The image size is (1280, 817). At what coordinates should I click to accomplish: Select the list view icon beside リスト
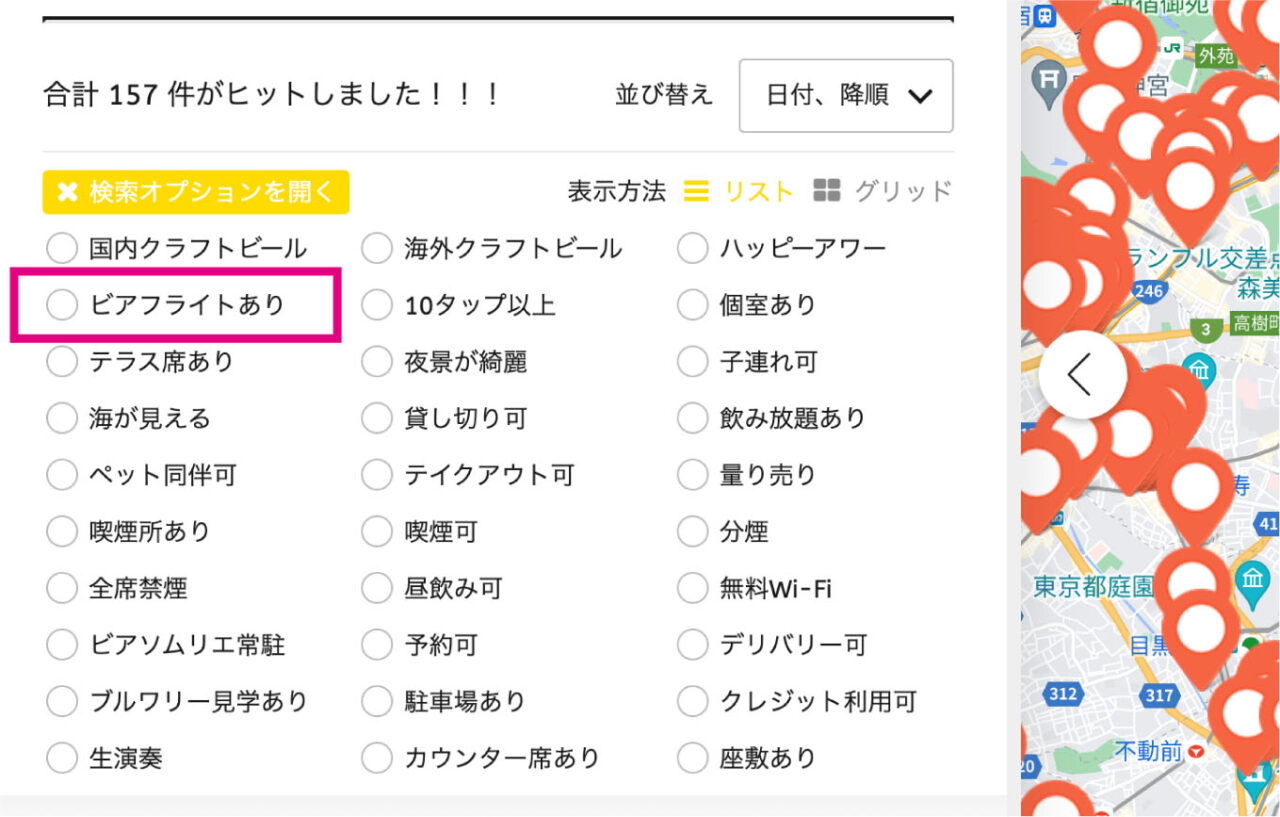coord(697,190)
